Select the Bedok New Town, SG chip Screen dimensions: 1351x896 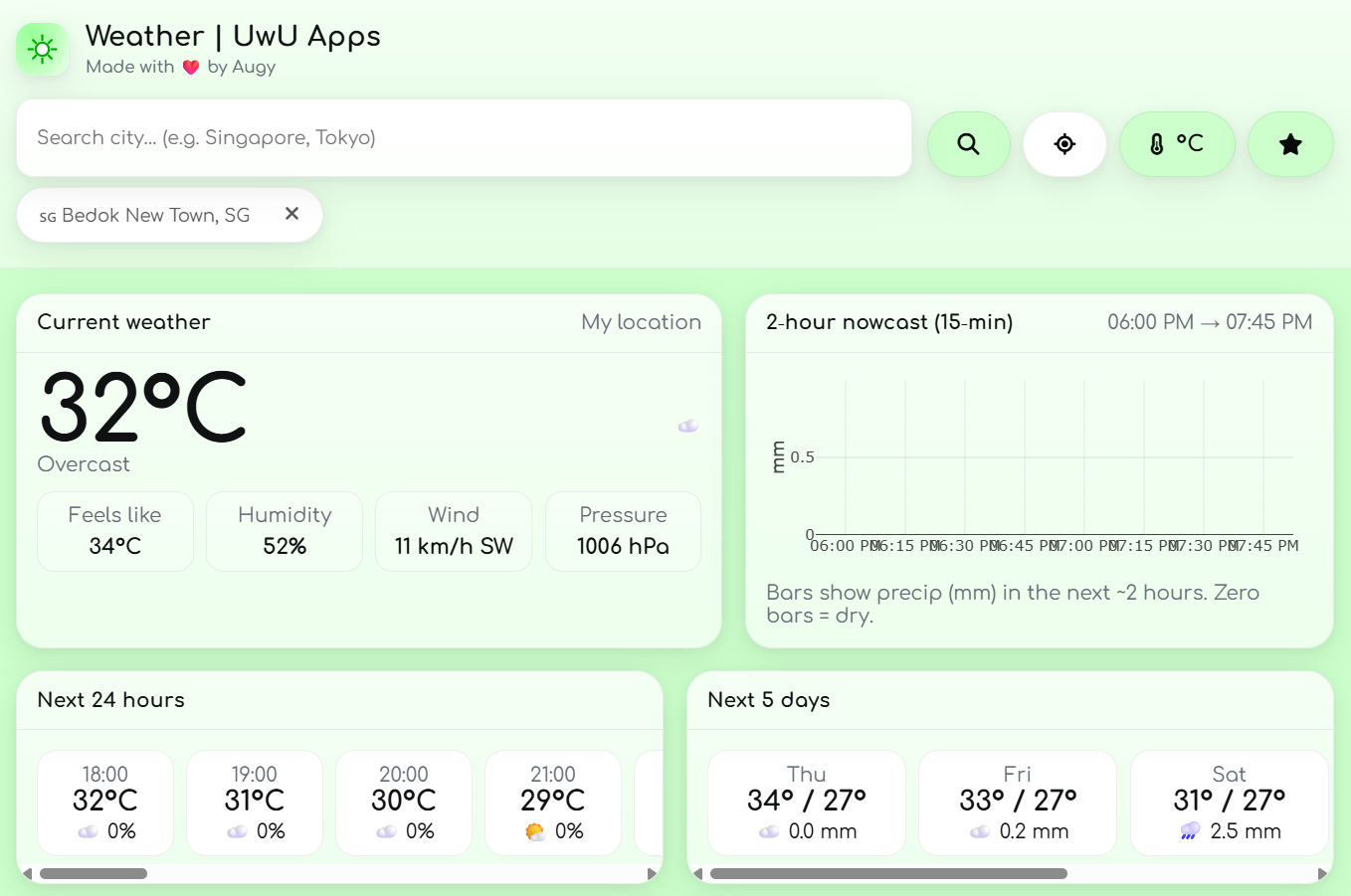pyautogui.click(x=149, y=216)
